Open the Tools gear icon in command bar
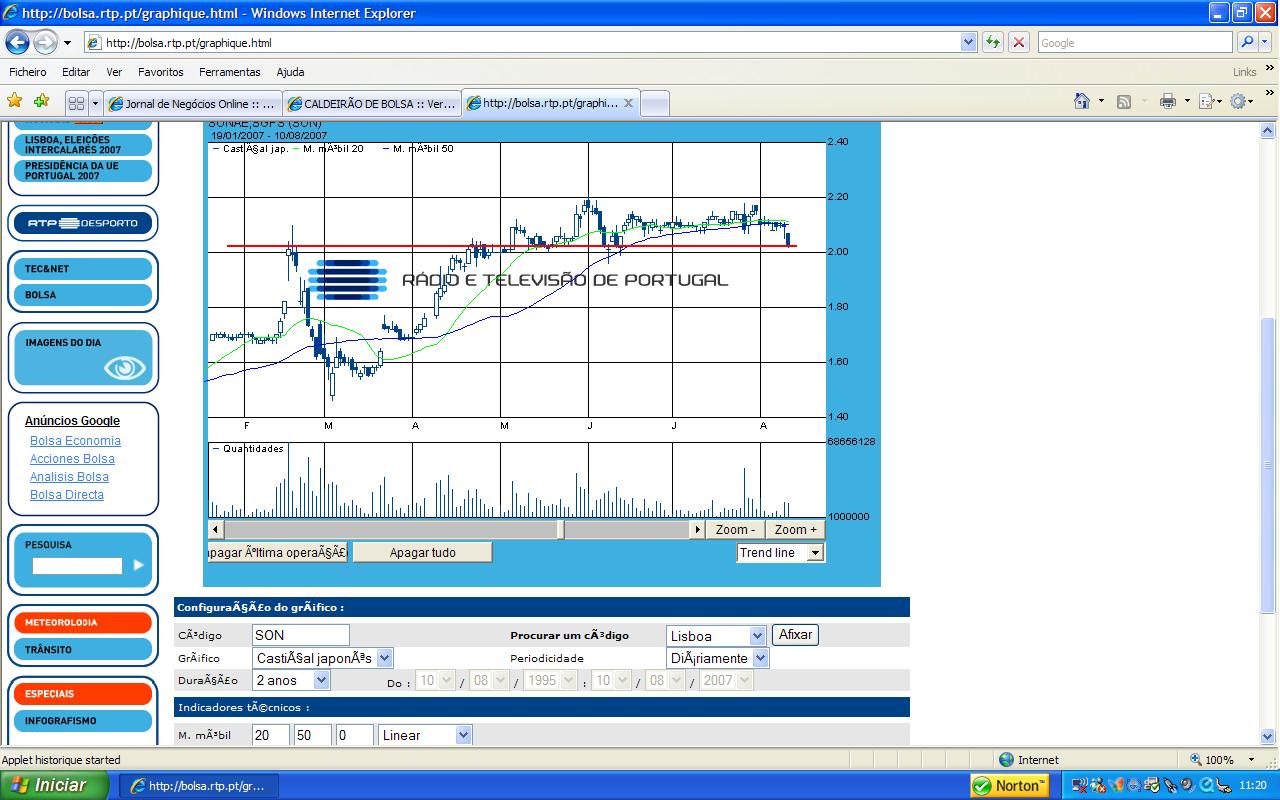Viewport: 1280px width, 800px height. click(1238, 101)
